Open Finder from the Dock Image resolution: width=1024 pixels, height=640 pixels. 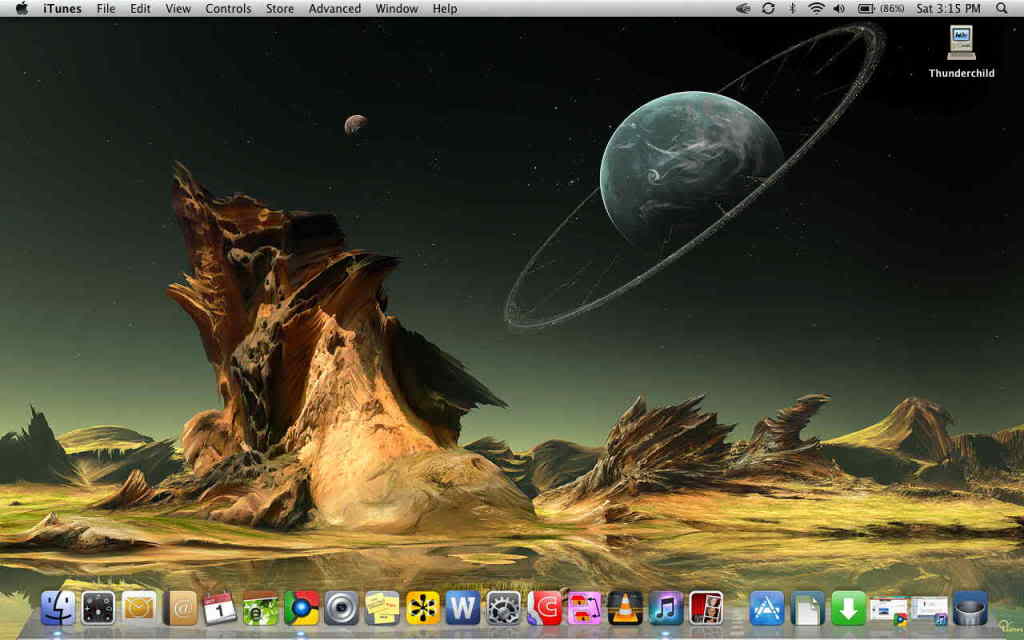click(58, 607)
